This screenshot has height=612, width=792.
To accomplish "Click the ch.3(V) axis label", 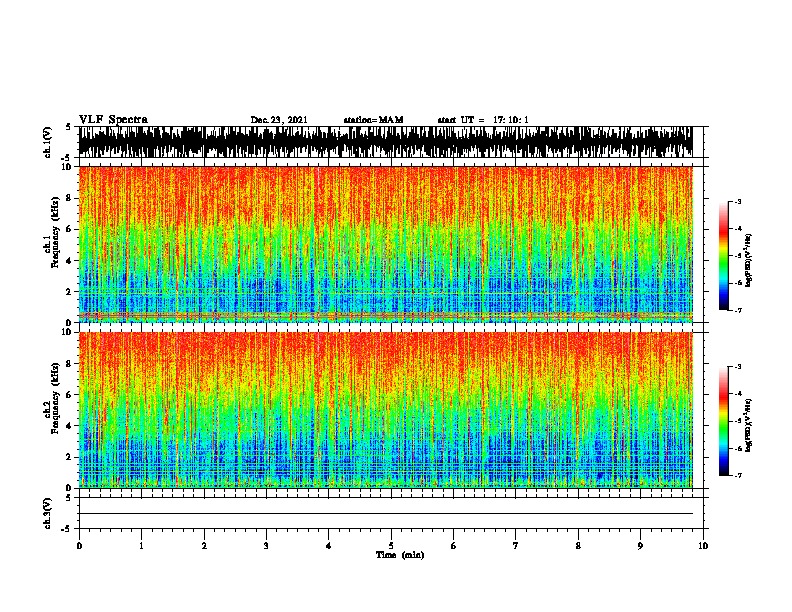I will [x=48, y=513].
